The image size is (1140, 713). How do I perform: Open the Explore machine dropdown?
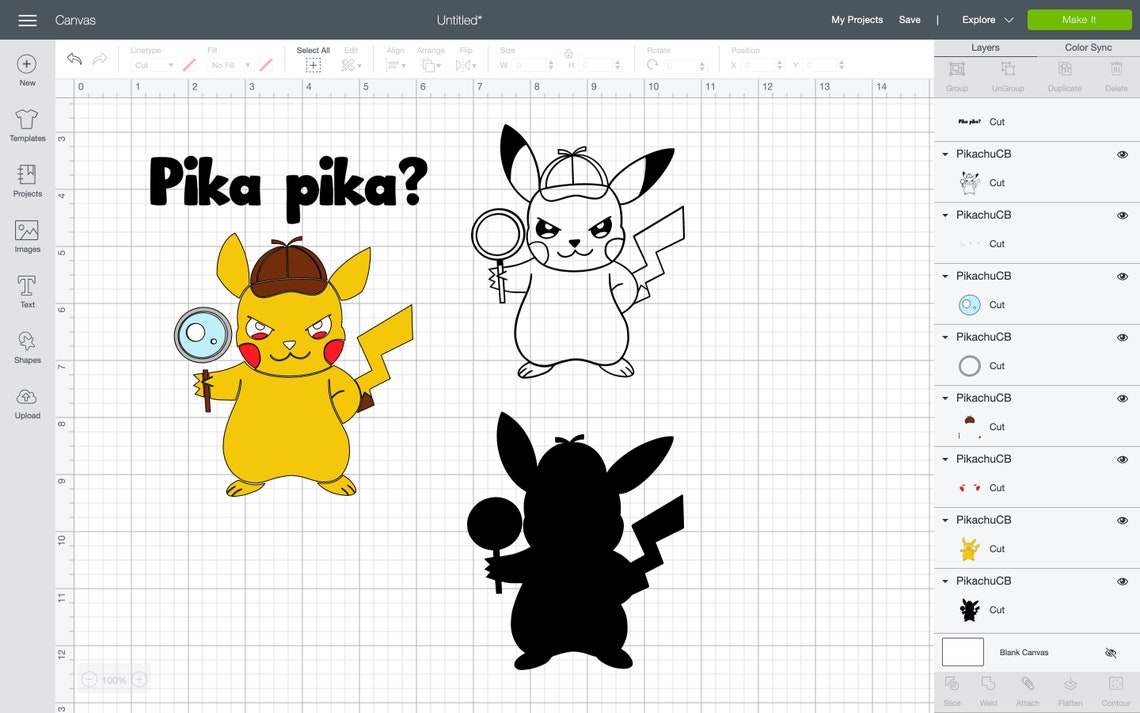coord(987,20)
